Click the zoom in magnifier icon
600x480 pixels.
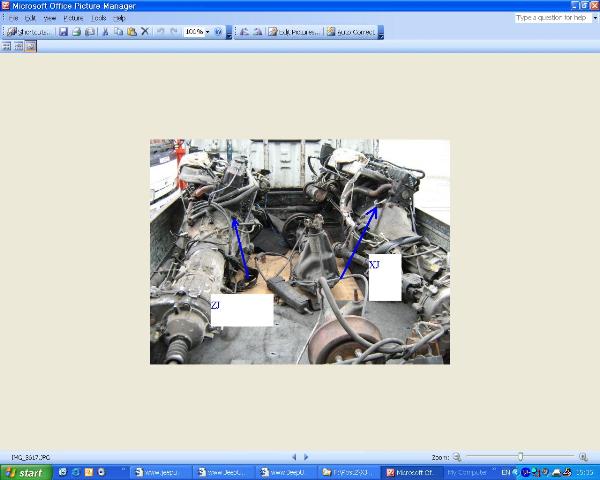tap(583, 457)
